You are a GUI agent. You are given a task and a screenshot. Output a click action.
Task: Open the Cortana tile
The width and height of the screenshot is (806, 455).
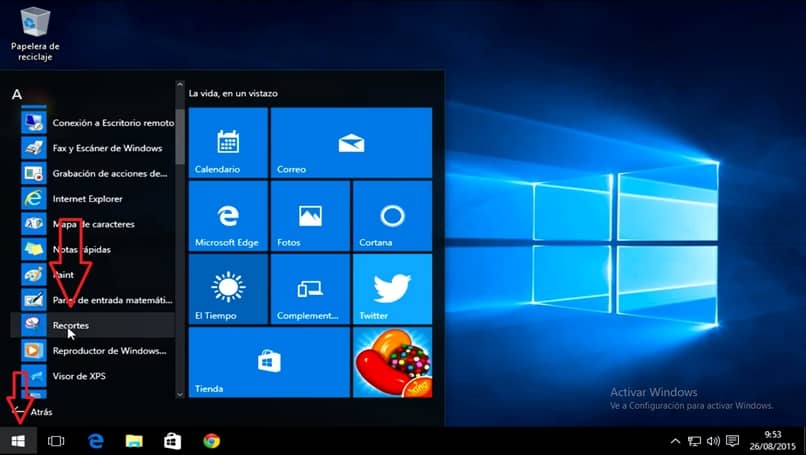click(392, 216)
